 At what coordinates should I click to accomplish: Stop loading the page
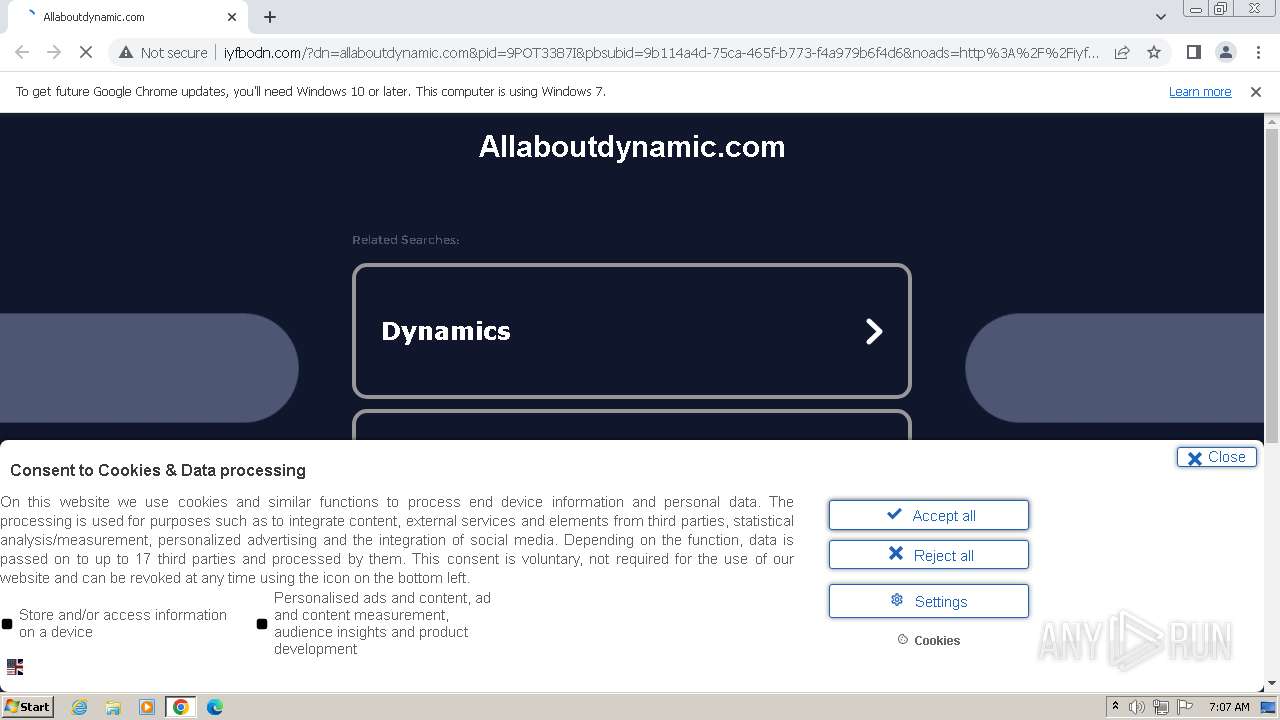click(87, 52)
